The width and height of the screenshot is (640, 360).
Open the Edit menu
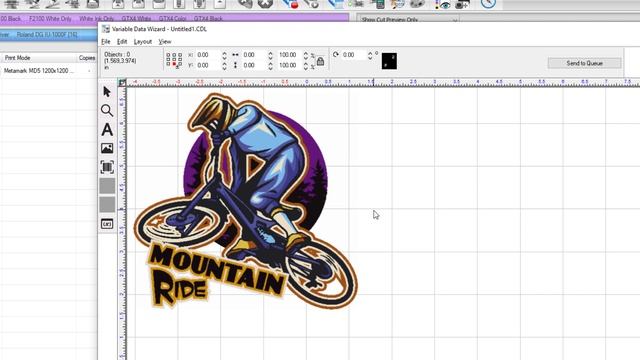[x=122, y=42]
